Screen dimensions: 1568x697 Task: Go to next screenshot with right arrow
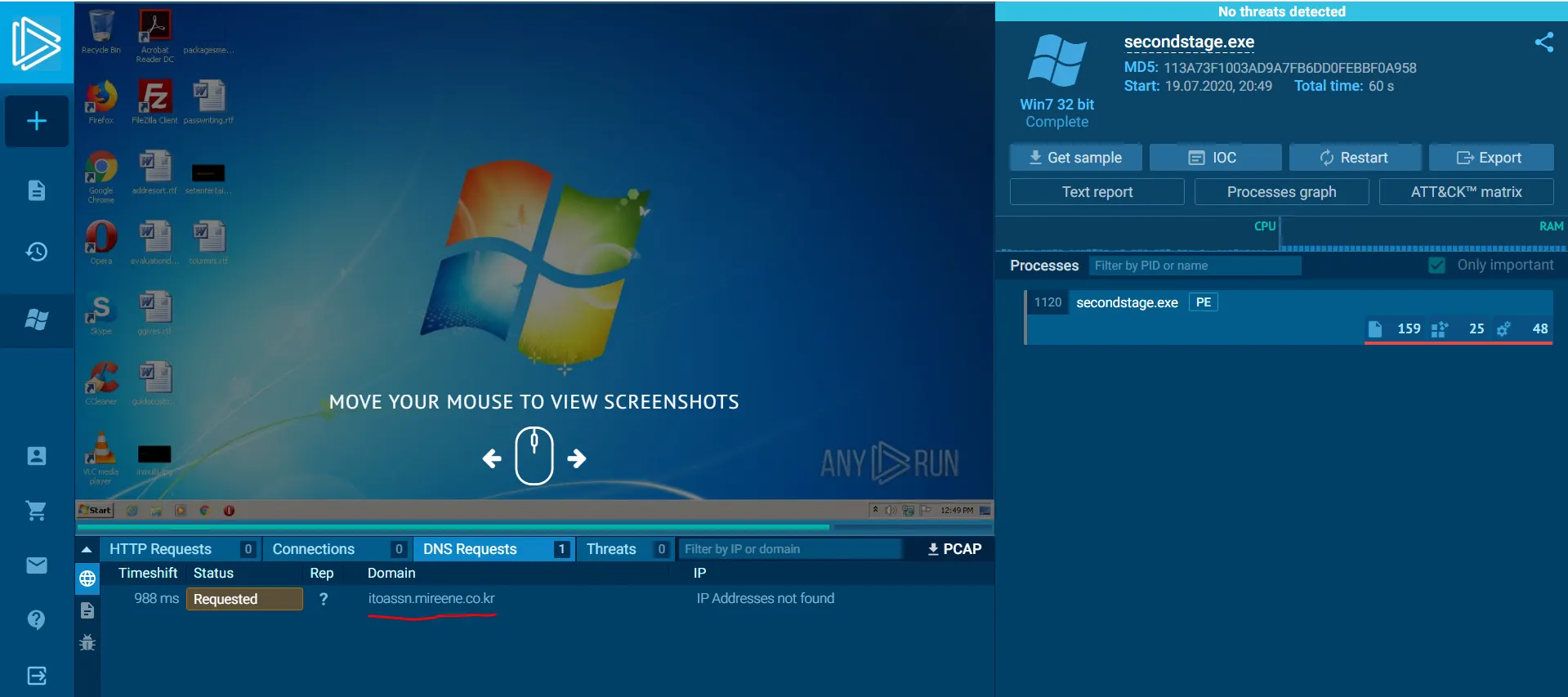pyautogui.click(x=577, y=458)
